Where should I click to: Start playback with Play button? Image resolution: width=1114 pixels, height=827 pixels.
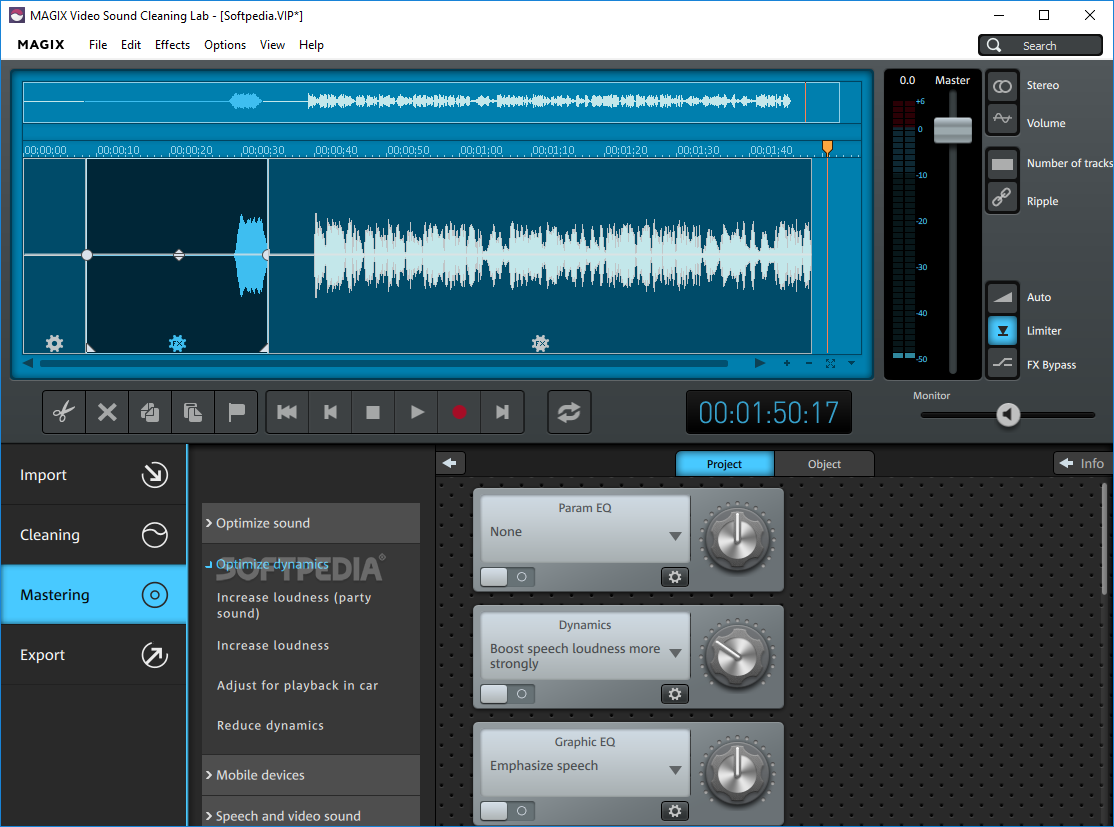[417, 412]
